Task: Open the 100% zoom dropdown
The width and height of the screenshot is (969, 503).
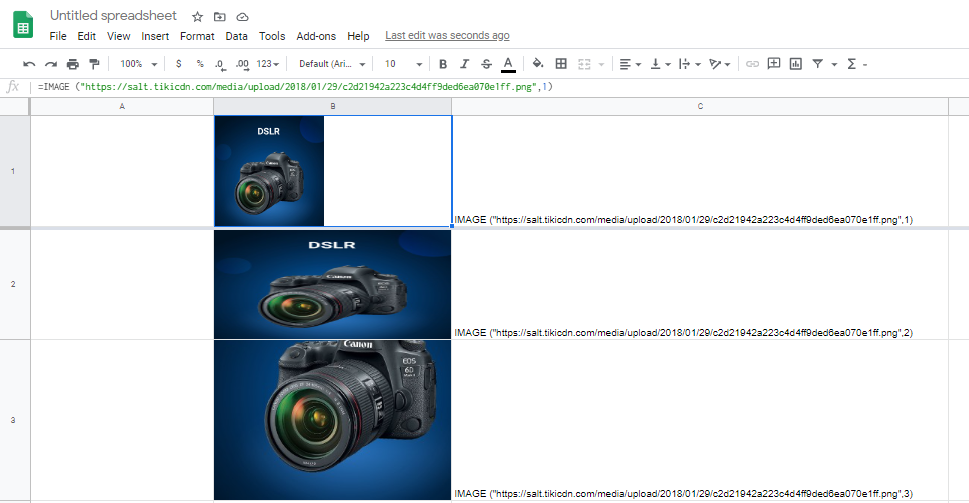Action: (x=138, y=64)
